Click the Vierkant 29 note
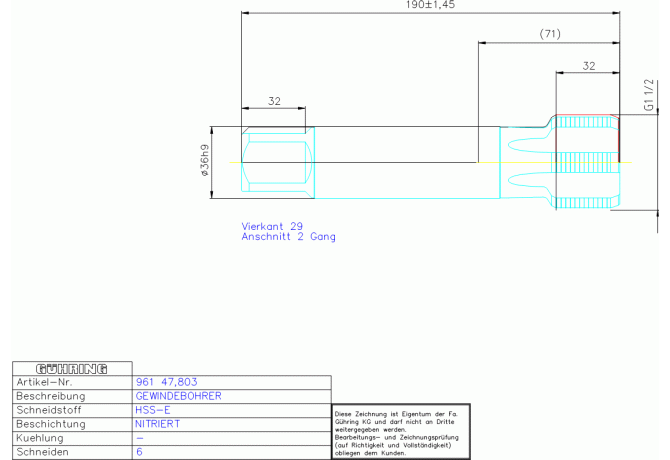The width and height of the screenshot is (670, 460). [x=272, y=226]
